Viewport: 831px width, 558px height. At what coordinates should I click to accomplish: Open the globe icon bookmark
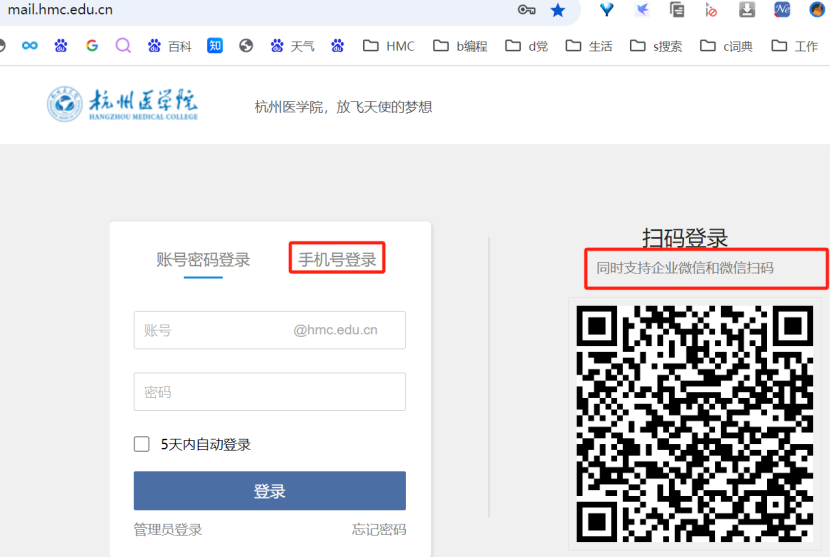coord(246,46)
